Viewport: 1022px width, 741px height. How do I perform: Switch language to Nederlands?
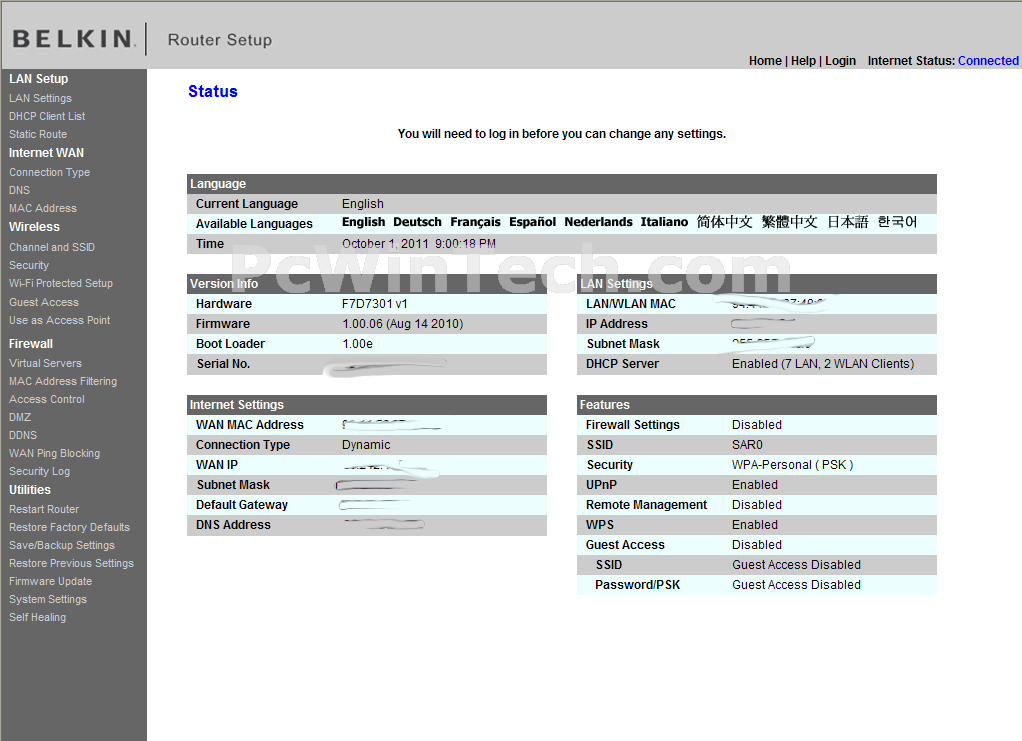pyautogui.click(x=598, y=222)
